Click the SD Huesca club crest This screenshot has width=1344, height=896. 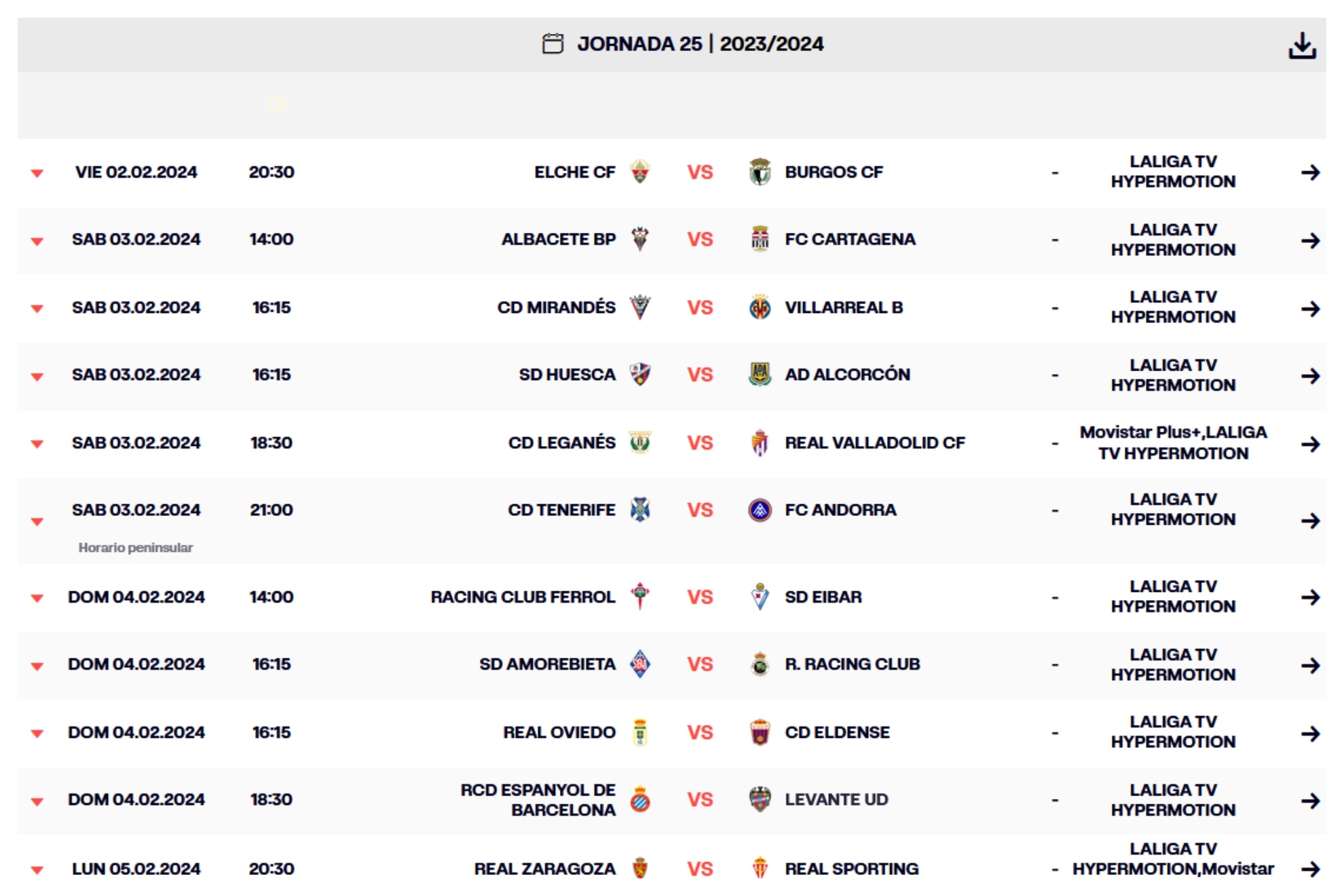point(639,375)
